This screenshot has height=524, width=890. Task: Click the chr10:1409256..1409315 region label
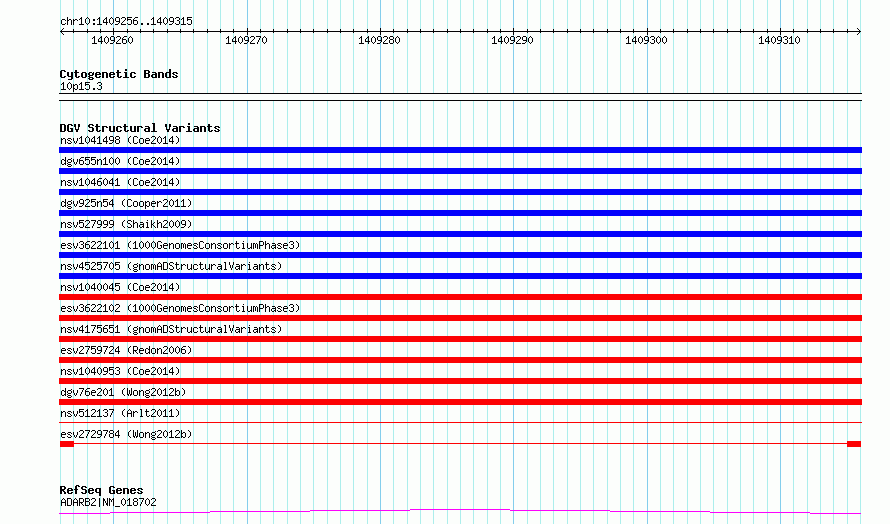coord(126,21)
